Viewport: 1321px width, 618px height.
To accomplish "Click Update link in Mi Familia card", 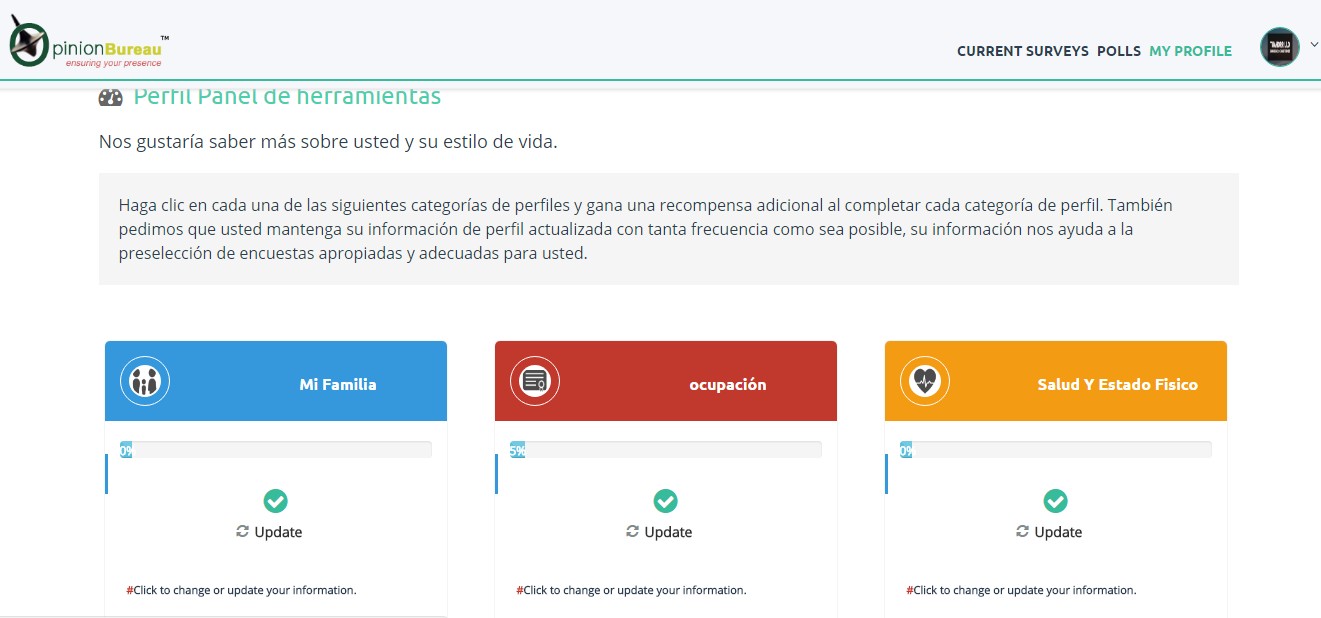I will pyautogui.click(x=278, y=532).
